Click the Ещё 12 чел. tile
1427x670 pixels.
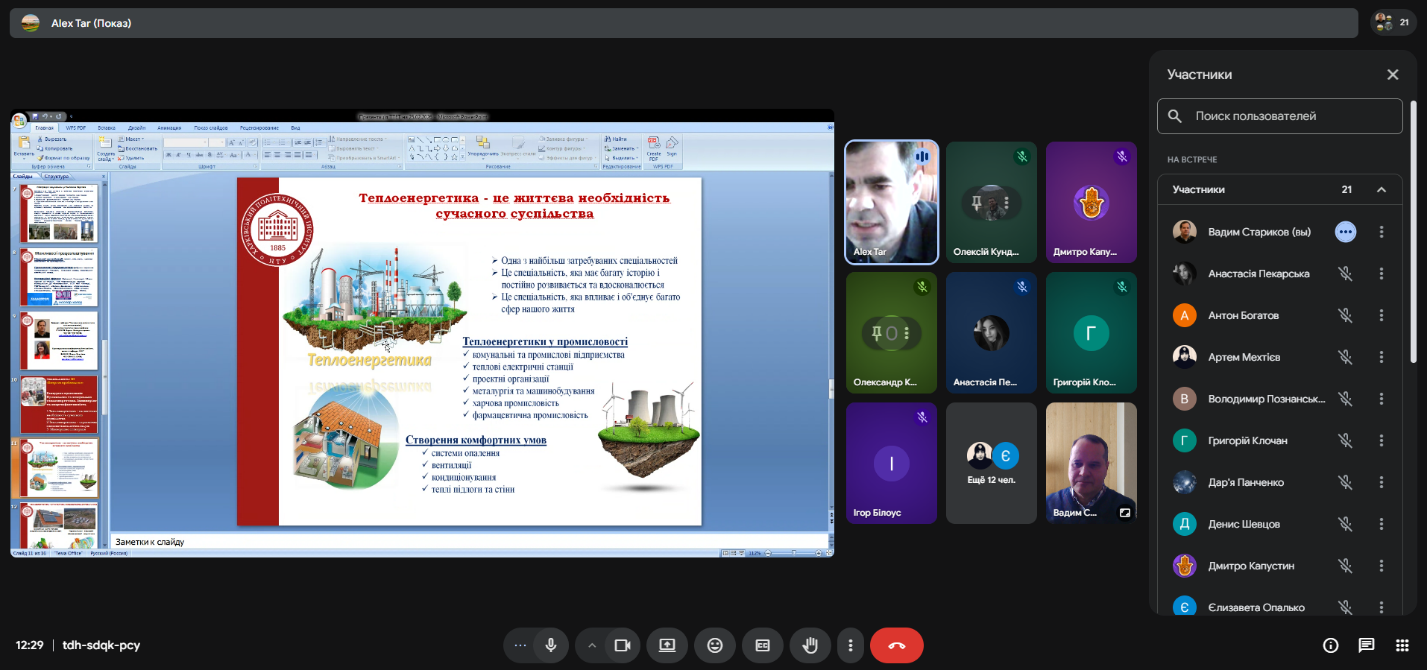coord(991,463)
